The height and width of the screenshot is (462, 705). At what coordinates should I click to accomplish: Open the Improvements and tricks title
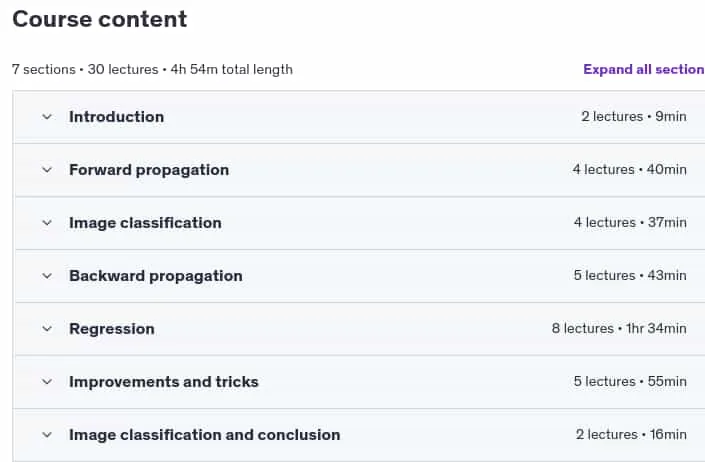pyautogui.click(x=164, y=382)
